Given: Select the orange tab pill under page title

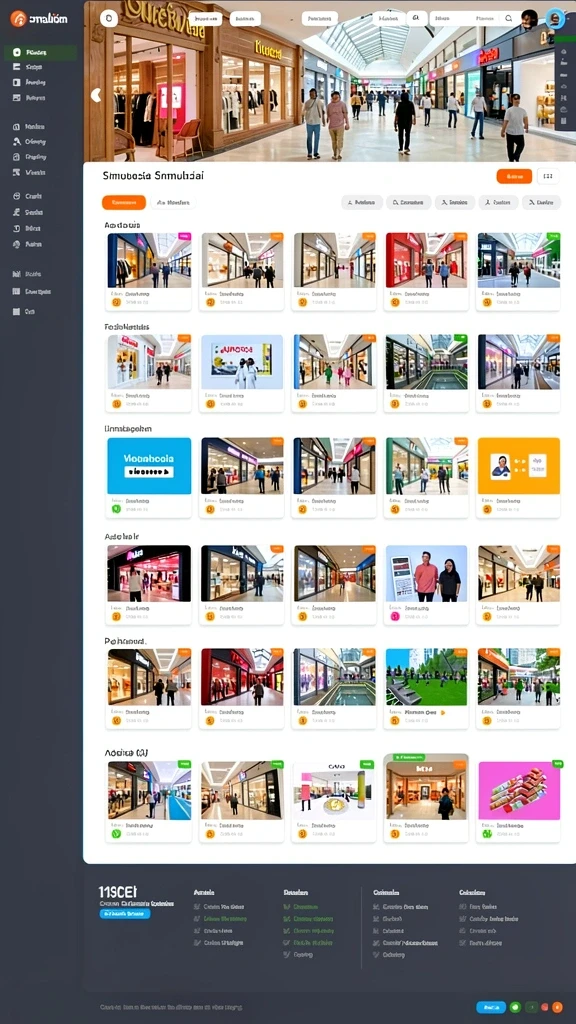Looking at the screenshot, I should (x=123, y=202).
